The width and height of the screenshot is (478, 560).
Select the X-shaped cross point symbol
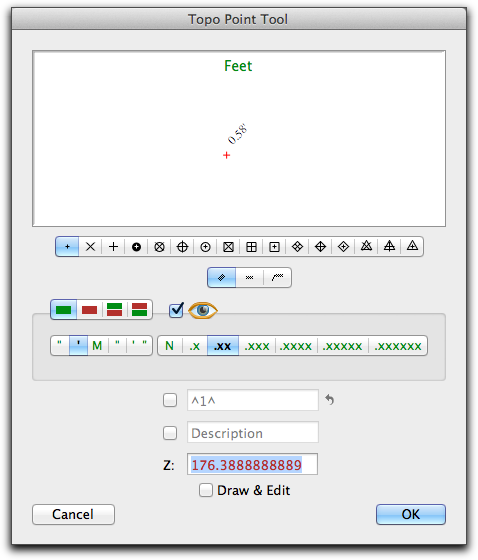[90, 247]
